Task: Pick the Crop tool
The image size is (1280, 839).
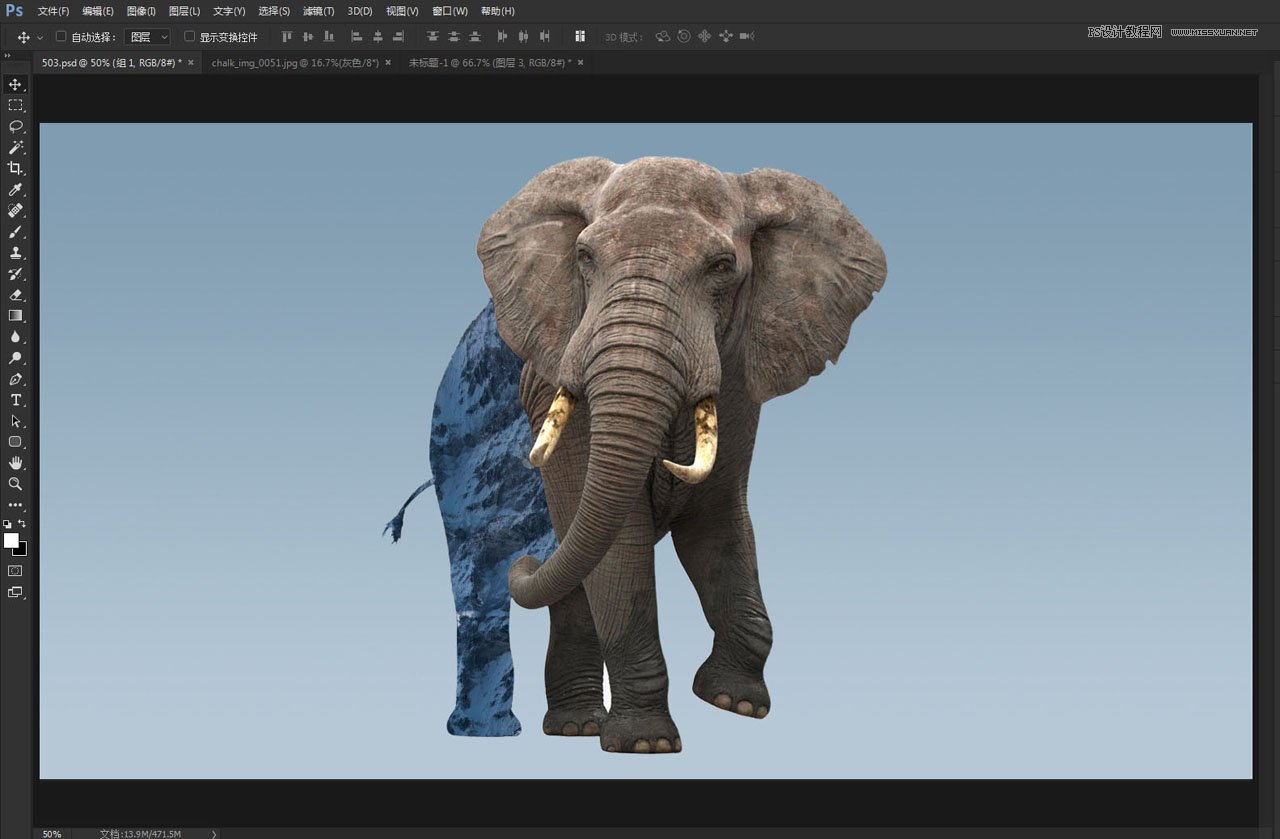Action: 15,168
